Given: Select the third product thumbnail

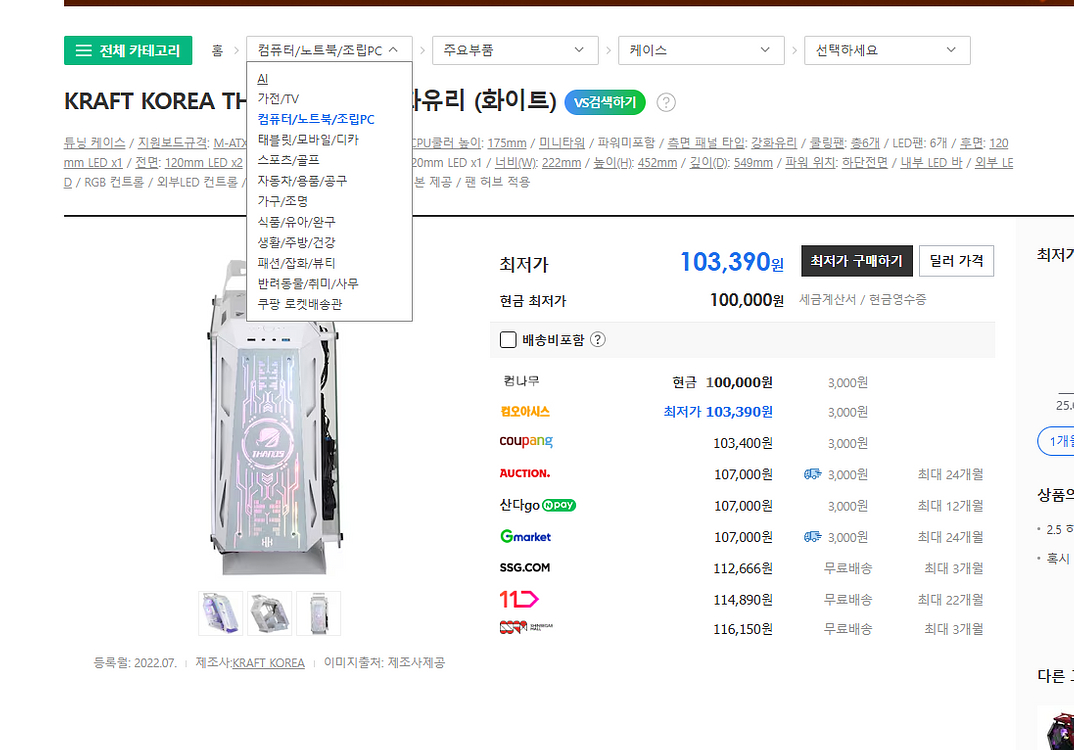Looking at the screenshot, I should coord(319,613).
